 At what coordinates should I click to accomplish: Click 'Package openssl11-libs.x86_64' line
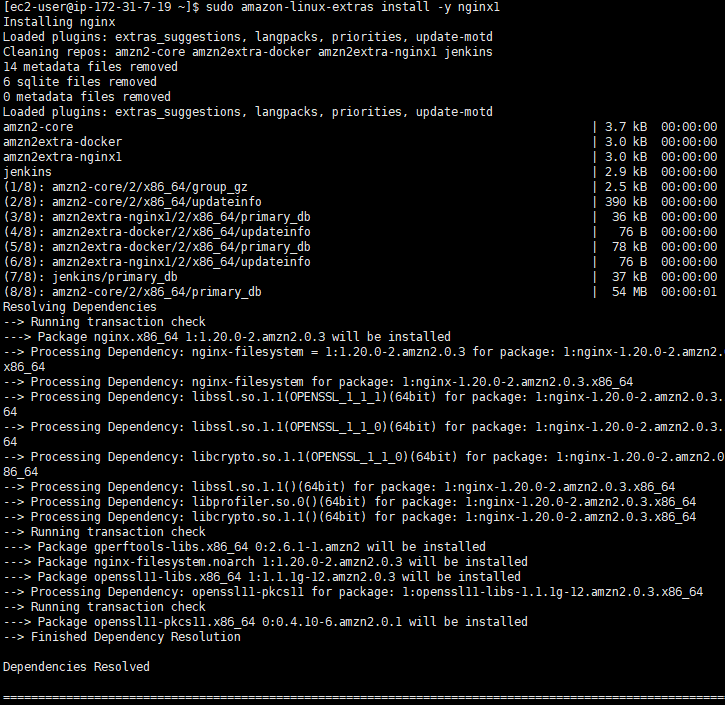click(262, 577)
